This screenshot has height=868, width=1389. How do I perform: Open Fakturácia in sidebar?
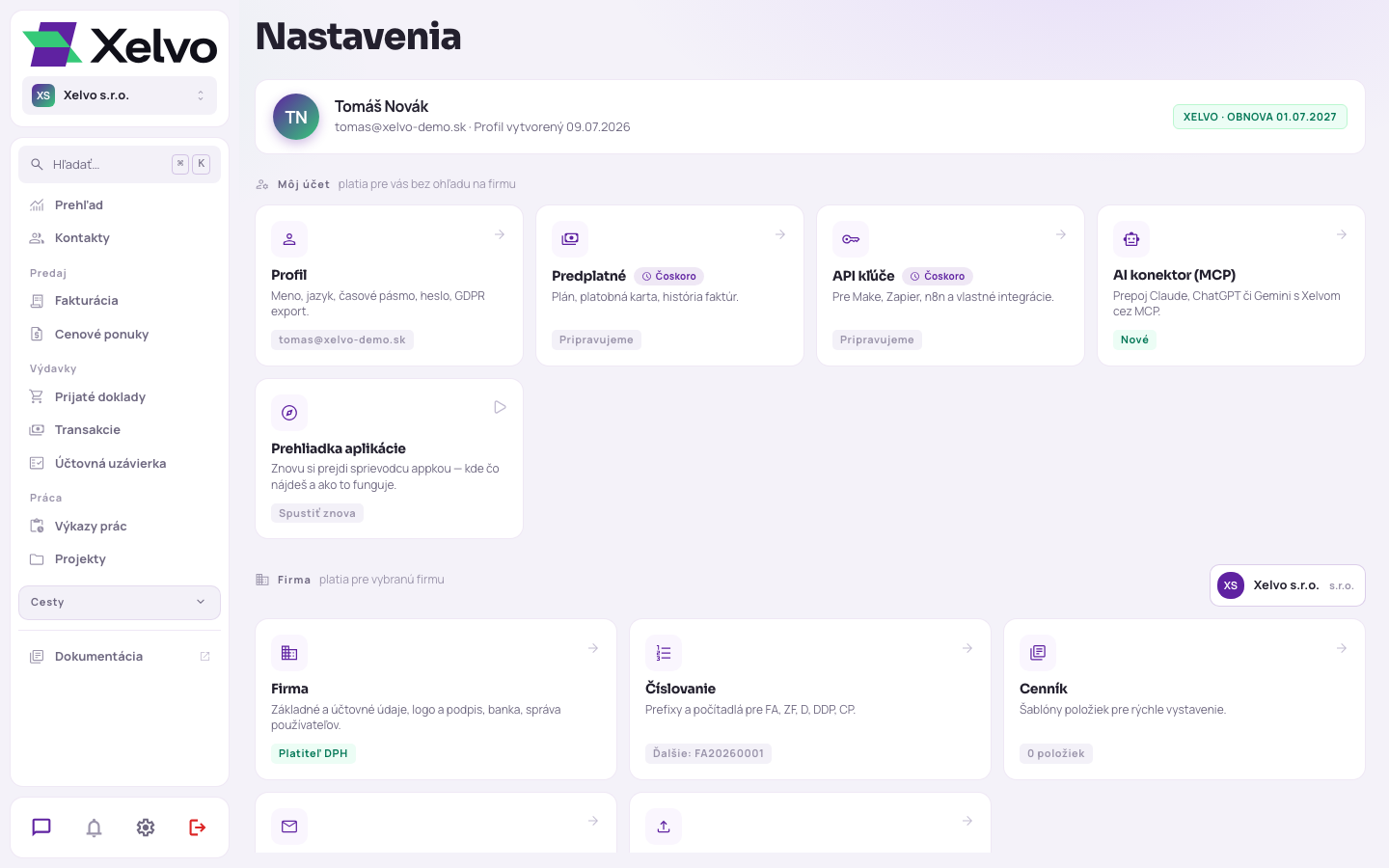(120, 301)
